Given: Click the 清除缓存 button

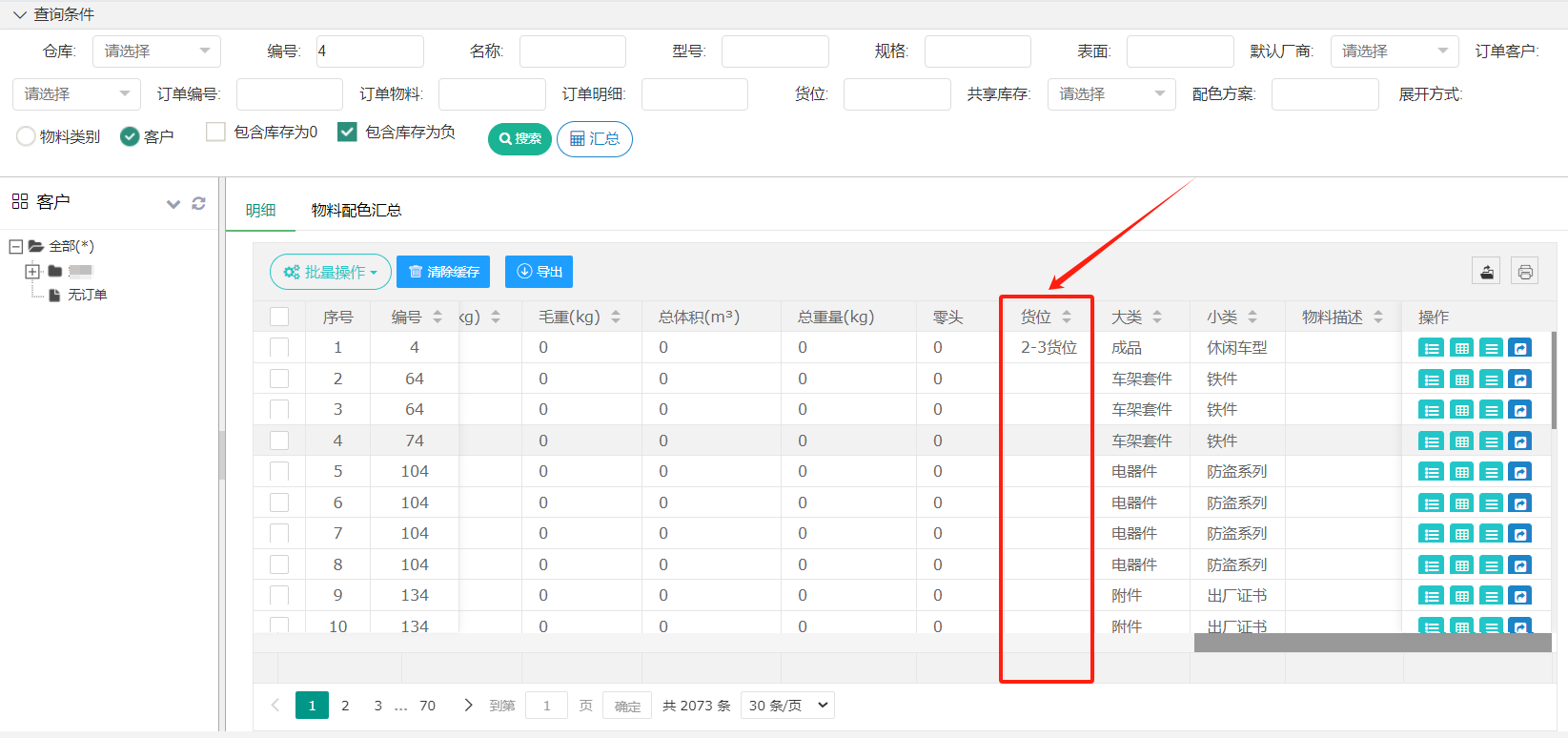Looking at the screenshot, I should point(443,272).
